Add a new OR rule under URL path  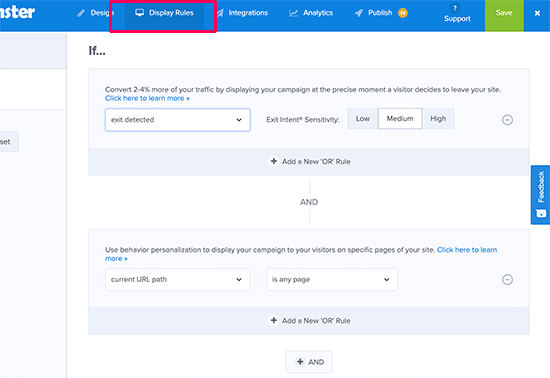tap(309, 320)
